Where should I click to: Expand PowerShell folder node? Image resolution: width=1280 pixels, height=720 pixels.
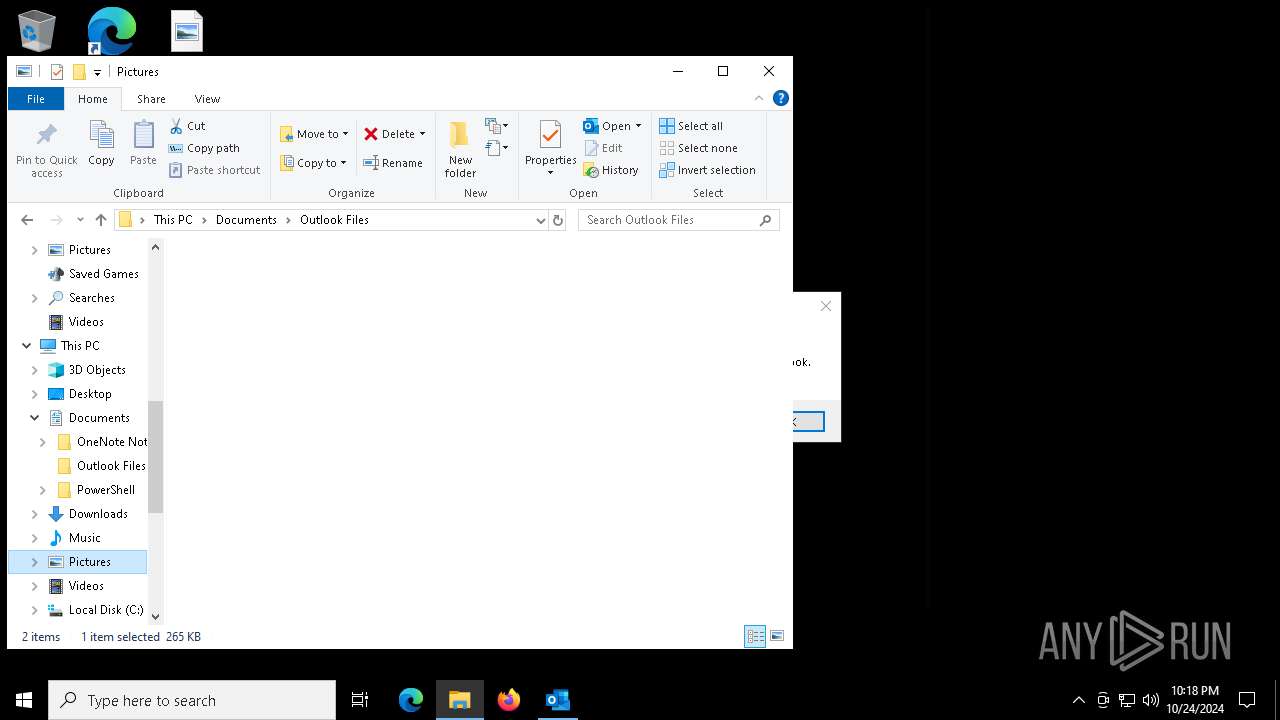click(43, 490)
